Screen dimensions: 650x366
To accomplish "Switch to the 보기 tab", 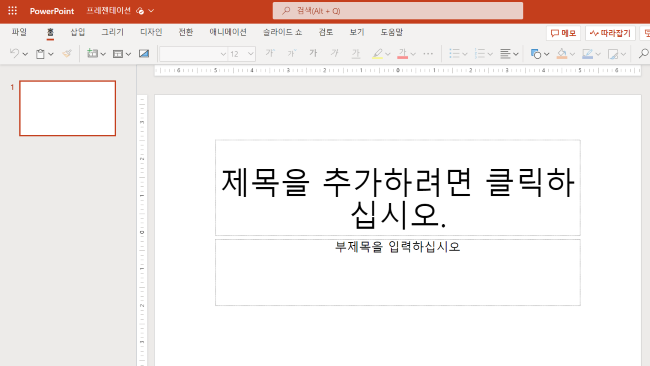I will (x=357, y=32).
